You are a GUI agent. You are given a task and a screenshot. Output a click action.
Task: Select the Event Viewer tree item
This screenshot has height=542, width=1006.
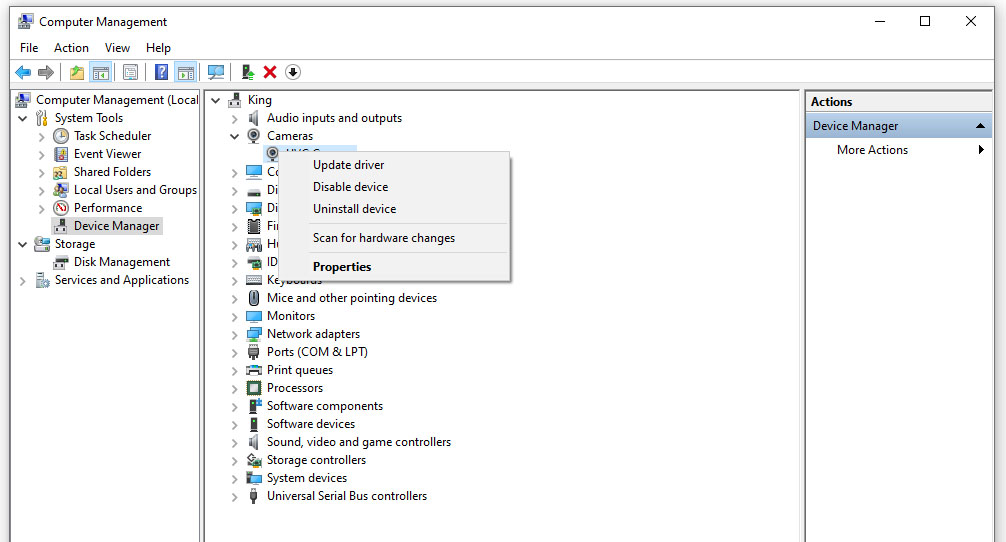click(x=107, y=154)
